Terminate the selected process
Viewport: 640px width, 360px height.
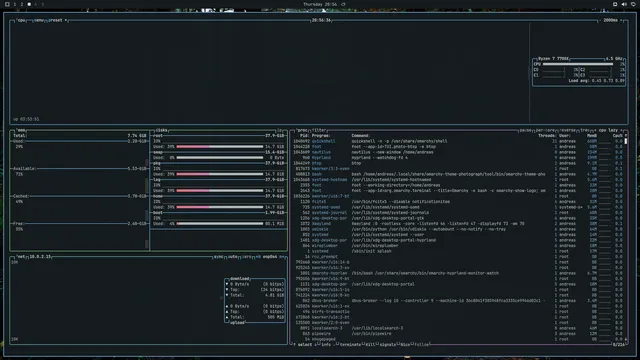pos(349,344)
